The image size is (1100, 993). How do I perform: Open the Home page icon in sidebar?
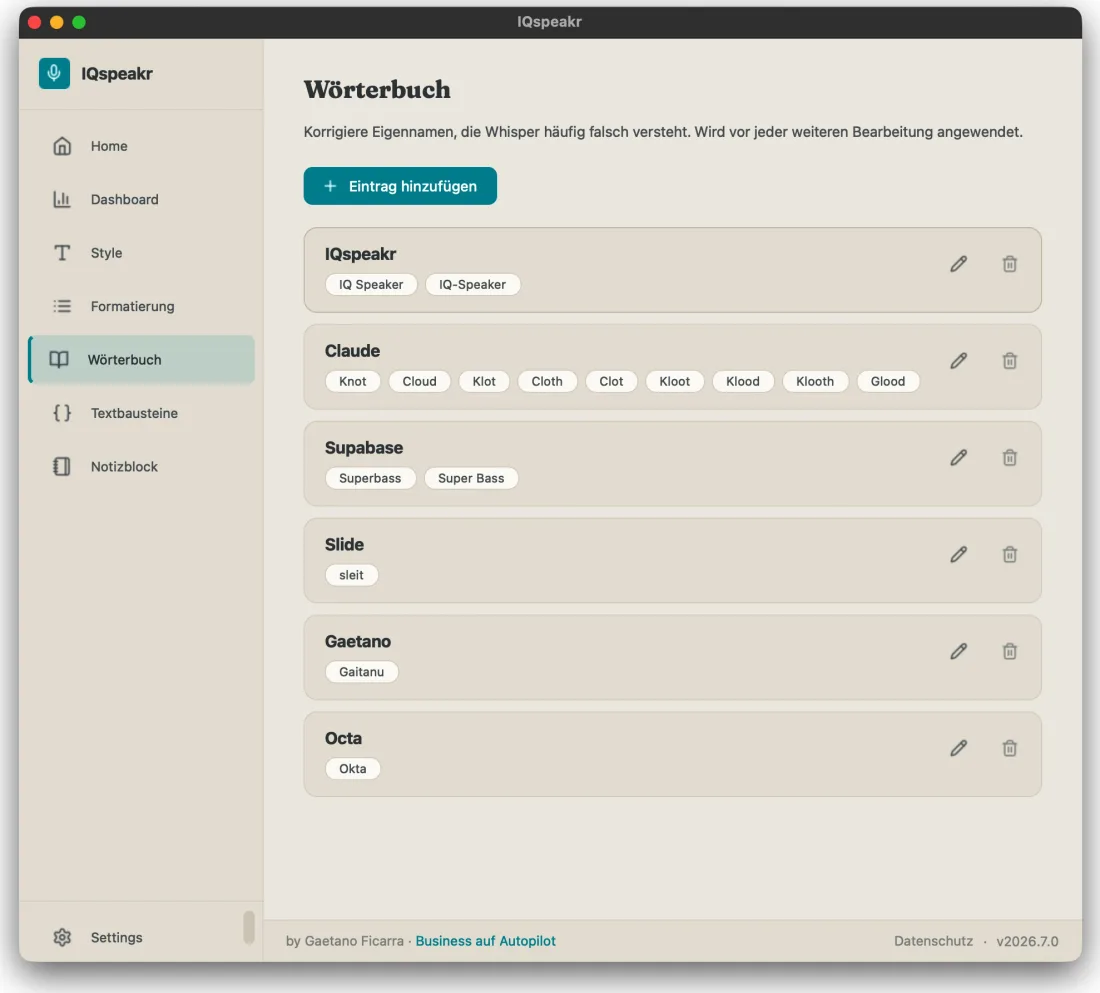click(x=62, y=146)
